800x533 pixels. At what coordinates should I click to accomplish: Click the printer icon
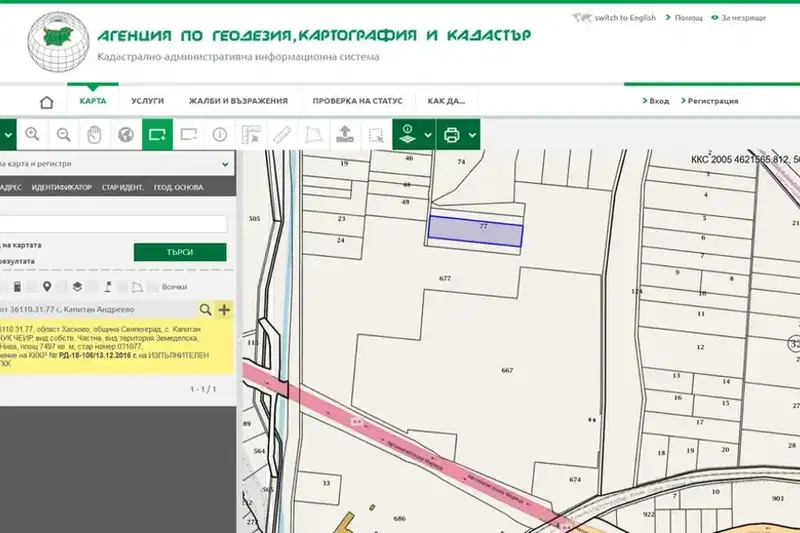(x=452, y=135)
